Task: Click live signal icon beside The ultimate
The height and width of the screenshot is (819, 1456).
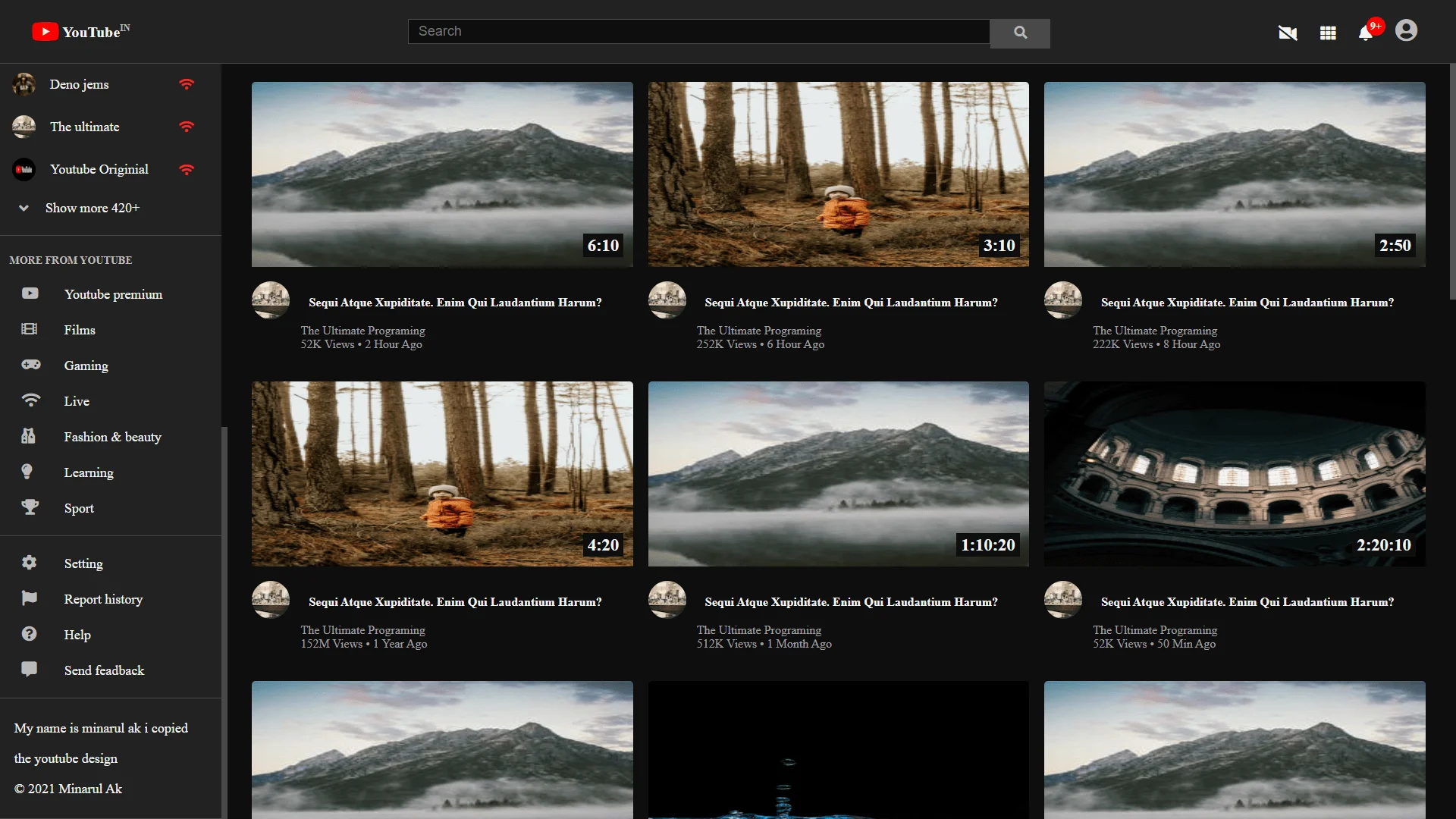Action: (x=187, y=127)
